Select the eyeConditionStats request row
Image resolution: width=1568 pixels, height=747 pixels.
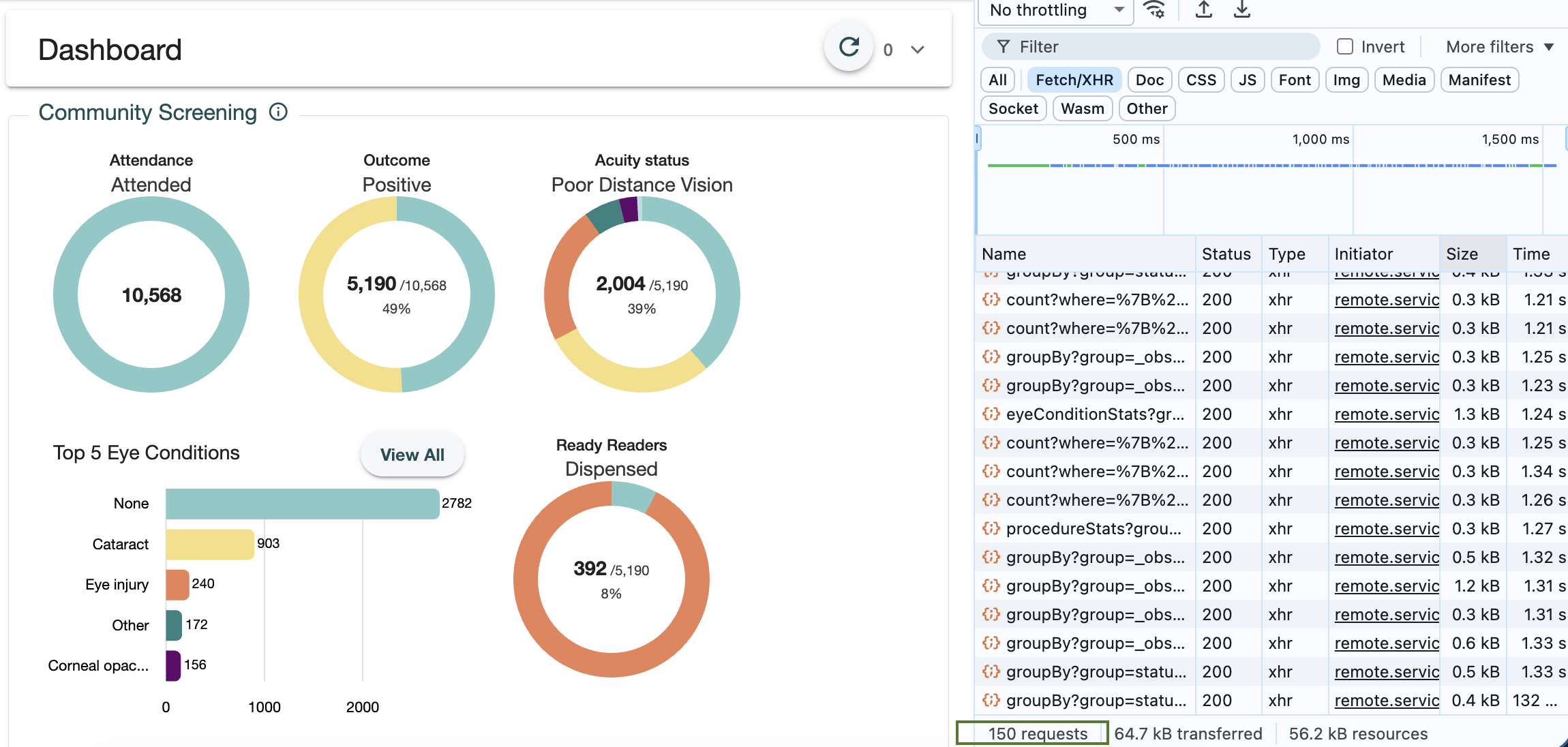pyautogui.click(x=1271, y=414)
